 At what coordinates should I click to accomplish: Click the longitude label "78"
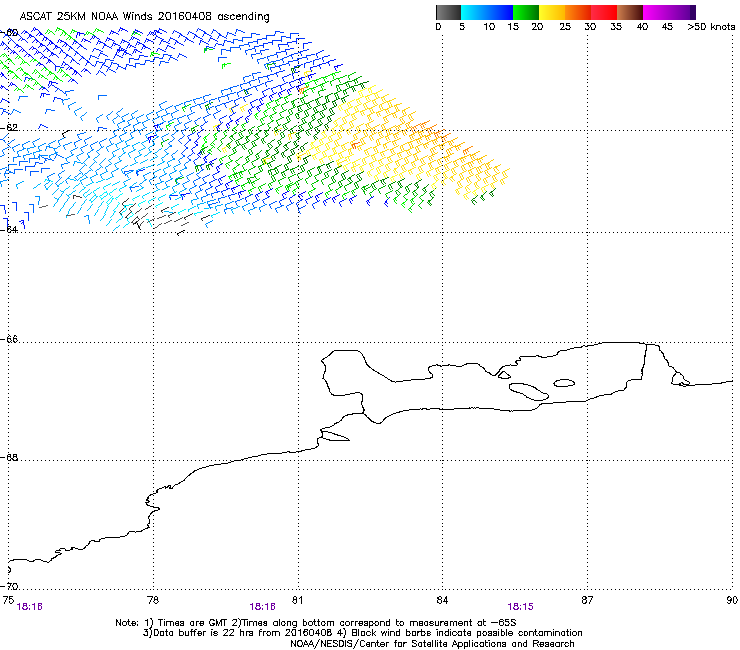(x=153, y=599)
